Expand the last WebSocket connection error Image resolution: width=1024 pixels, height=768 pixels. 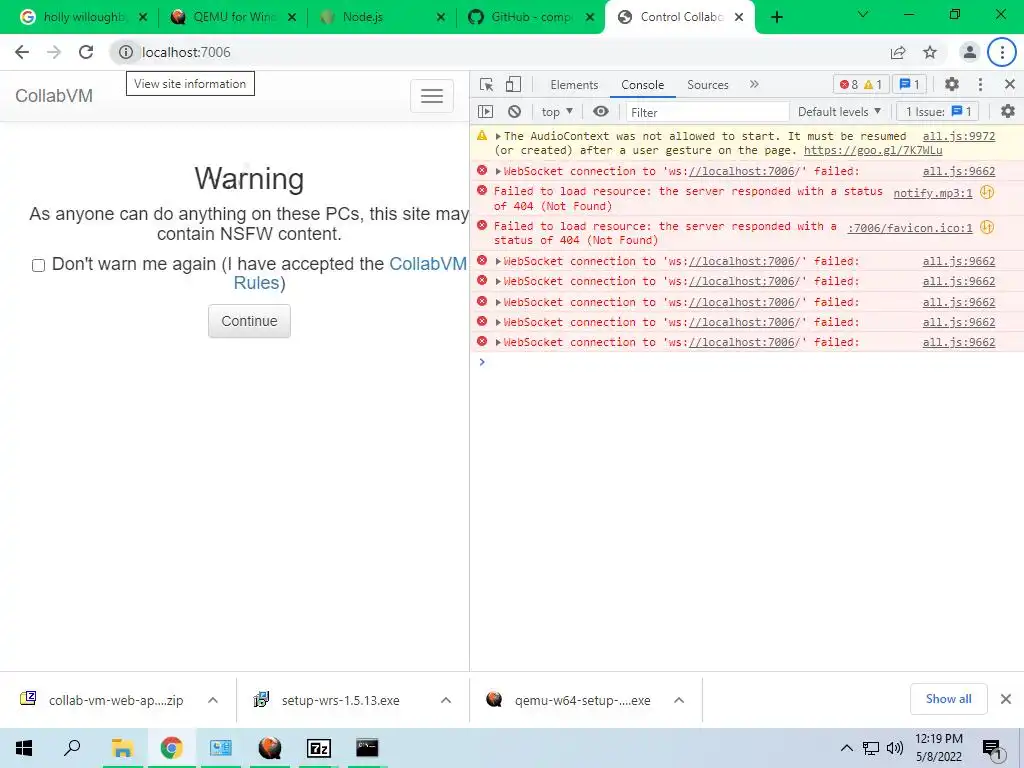(x=498, y=342)
